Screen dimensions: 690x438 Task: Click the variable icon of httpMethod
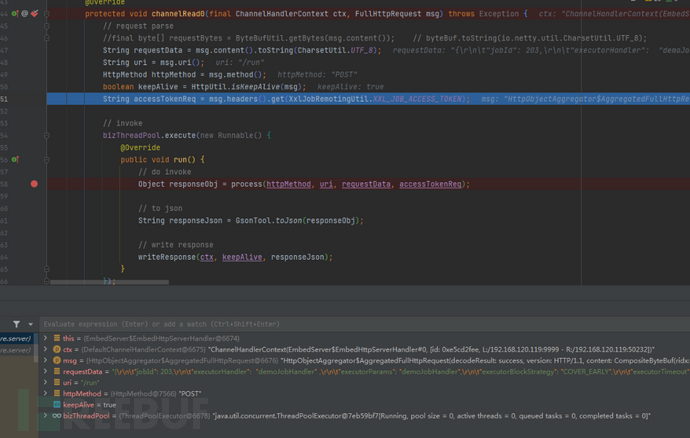(57, 393)
